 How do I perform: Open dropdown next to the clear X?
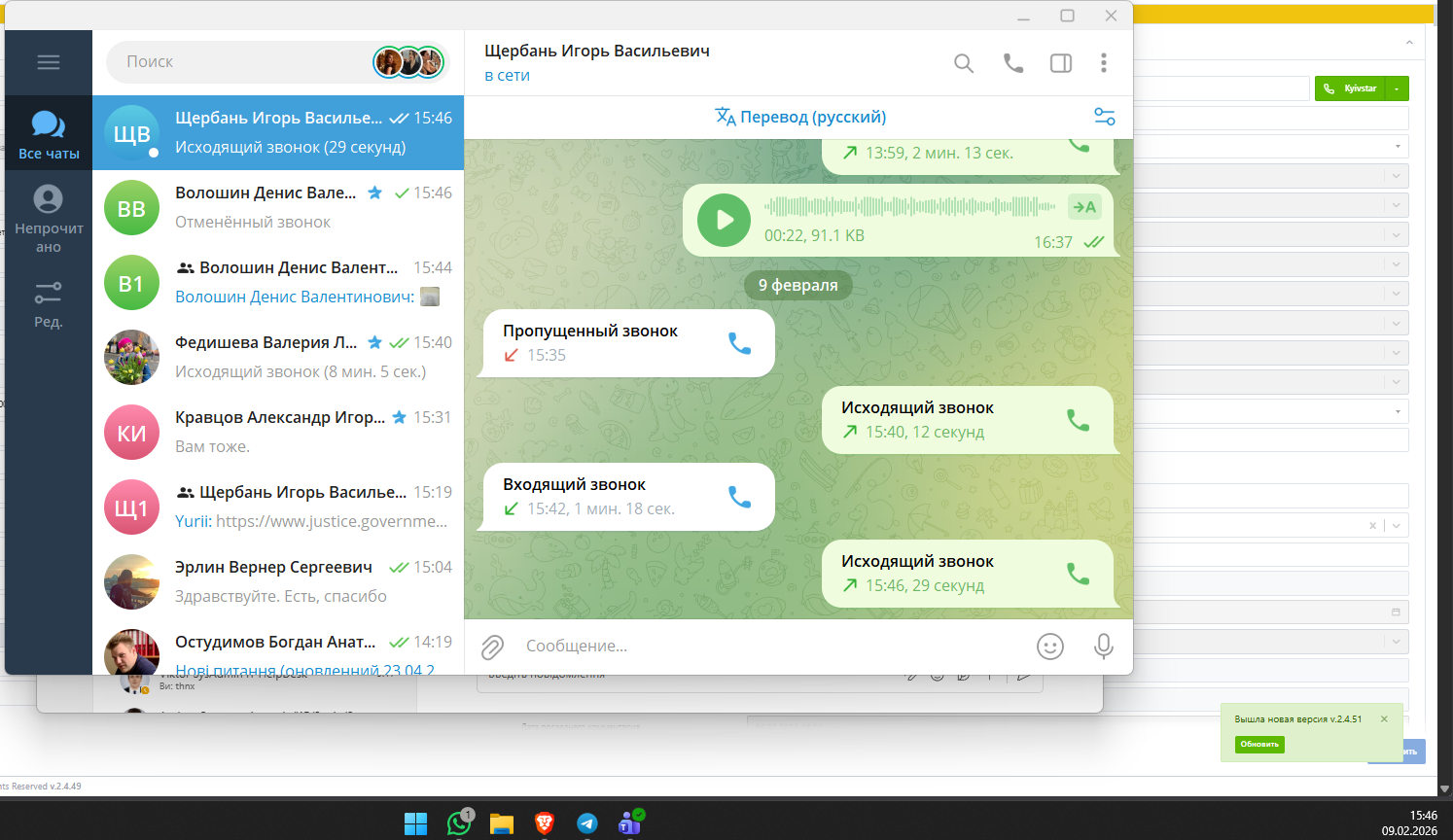[1397, 526]
